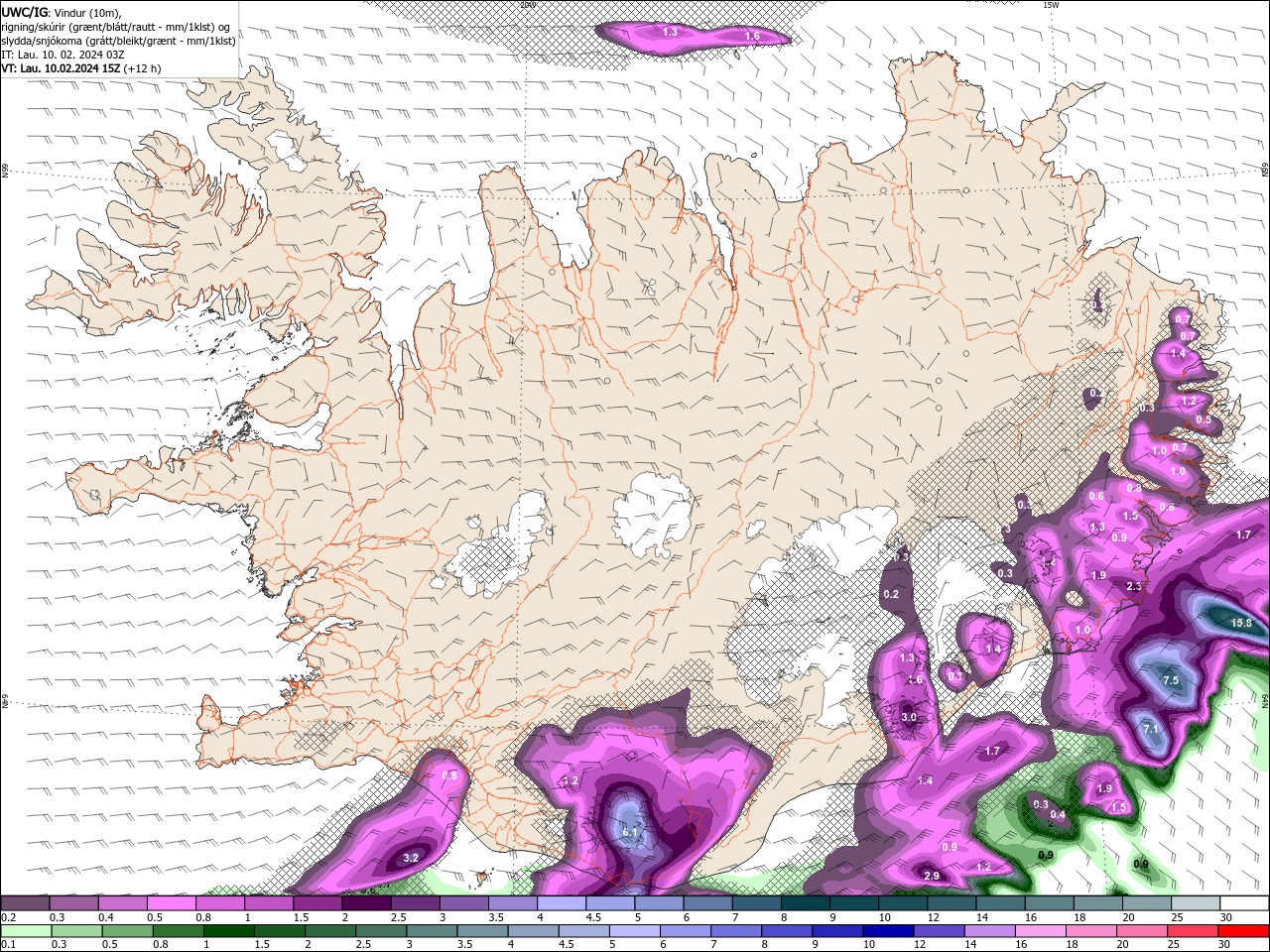Click the 7.5 precipitation value offshore southeast
This screenshot has height=952, width=1270.
point(1170,680)
